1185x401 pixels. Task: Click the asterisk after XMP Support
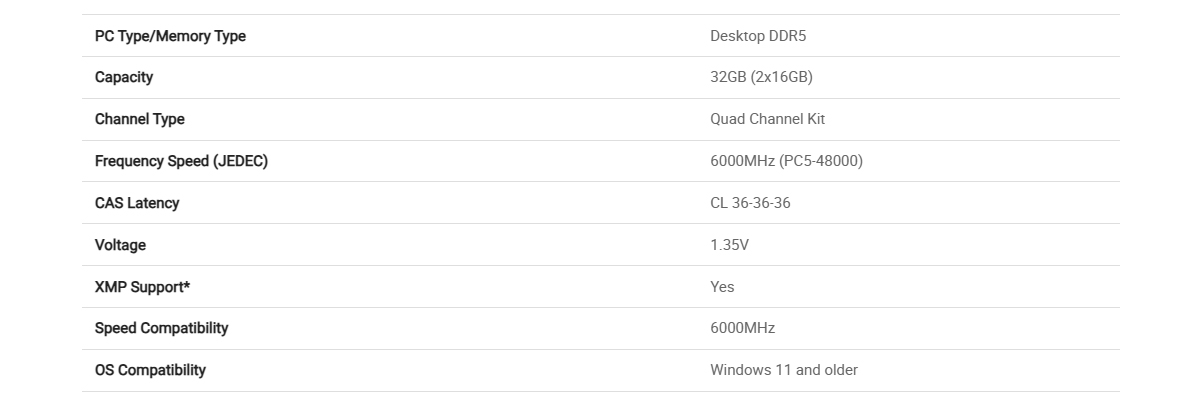tap(187, 285)
